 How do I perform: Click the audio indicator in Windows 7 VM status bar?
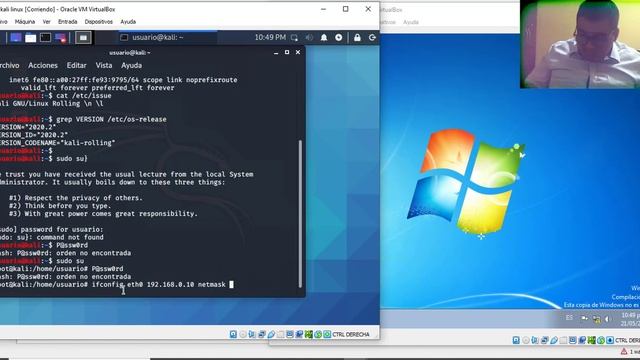[x=535, y=340]
